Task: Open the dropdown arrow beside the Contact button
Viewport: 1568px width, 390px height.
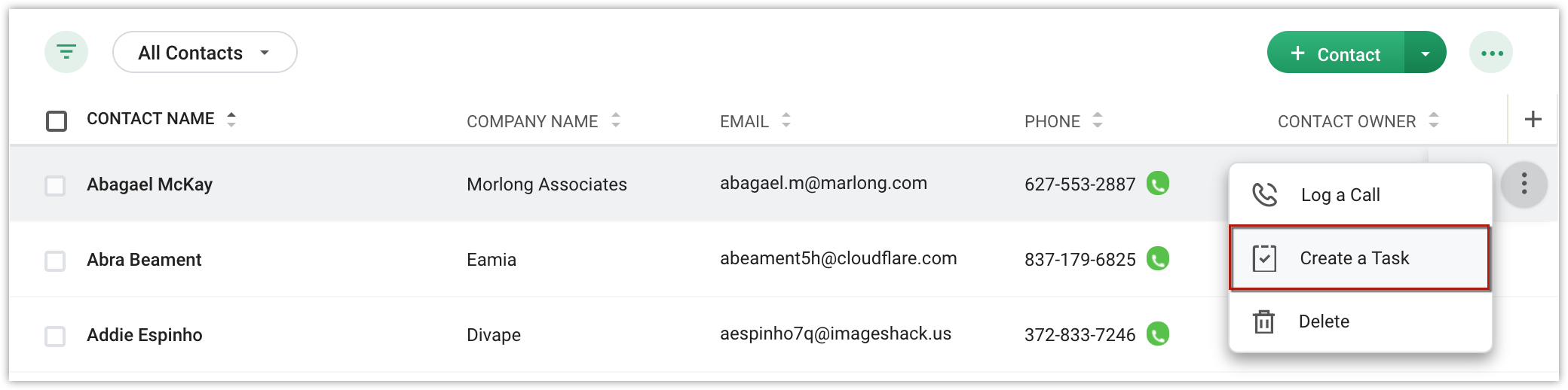Action: click(1425, 53)
